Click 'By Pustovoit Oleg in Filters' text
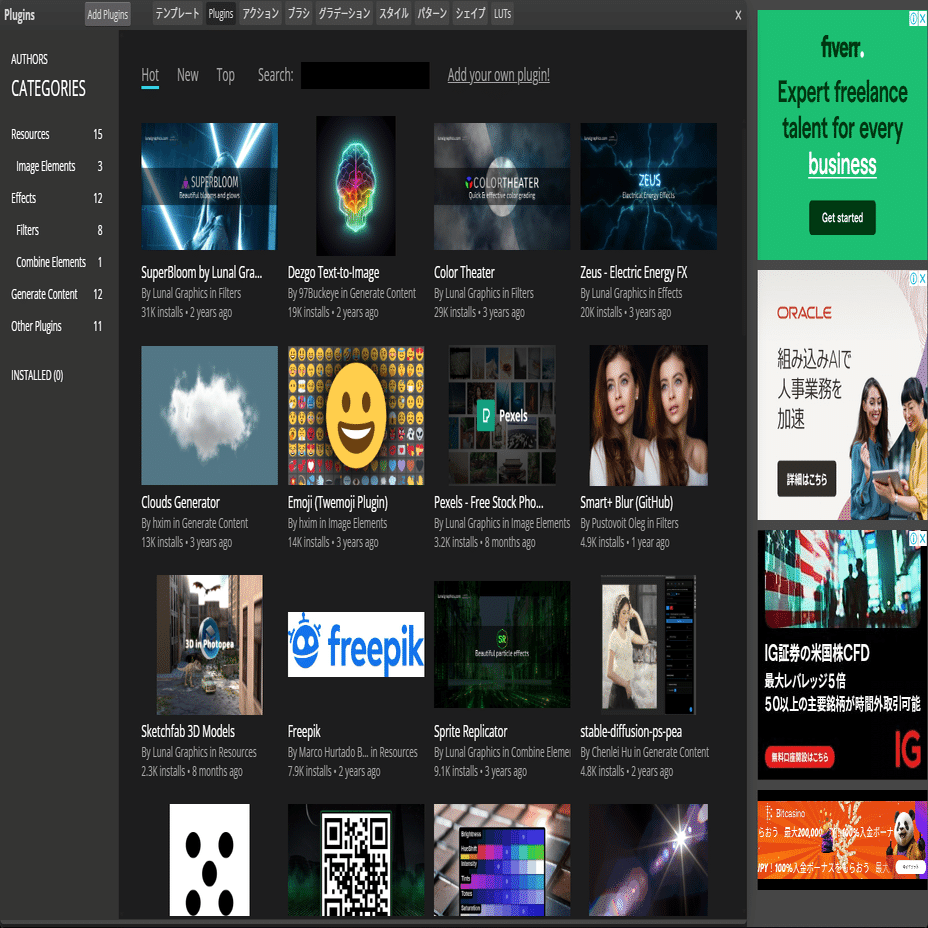The image size is (928, 928). (x=629, y=523)
